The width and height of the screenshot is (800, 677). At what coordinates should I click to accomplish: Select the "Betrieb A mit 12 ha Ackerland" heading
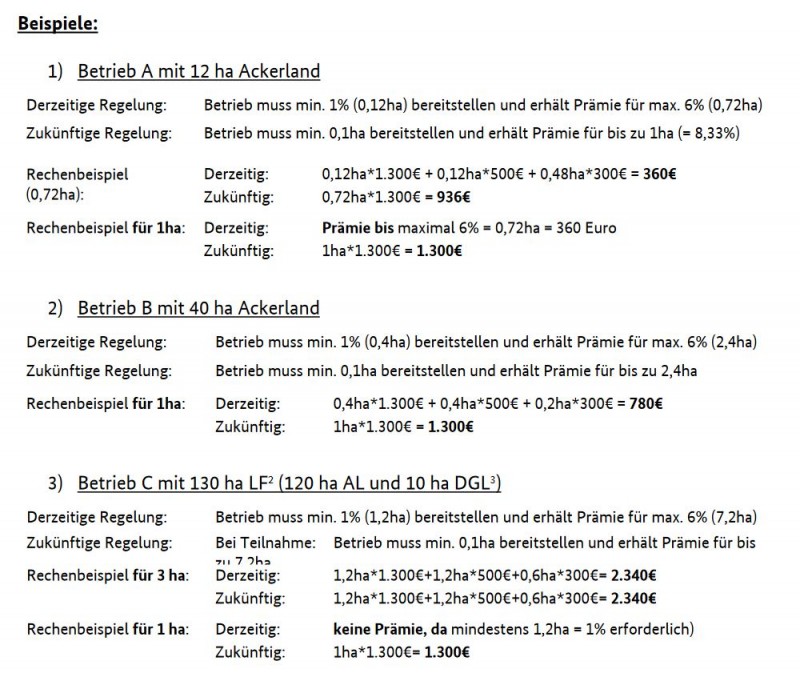pos(198,71)
